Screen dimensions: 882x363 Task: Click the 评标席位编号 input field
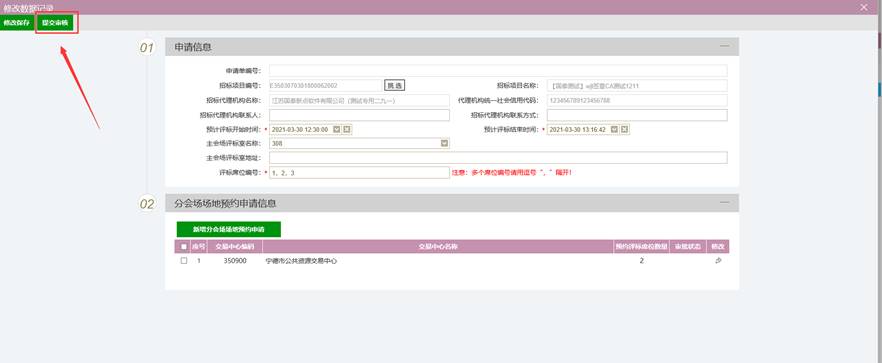(359, 173)
